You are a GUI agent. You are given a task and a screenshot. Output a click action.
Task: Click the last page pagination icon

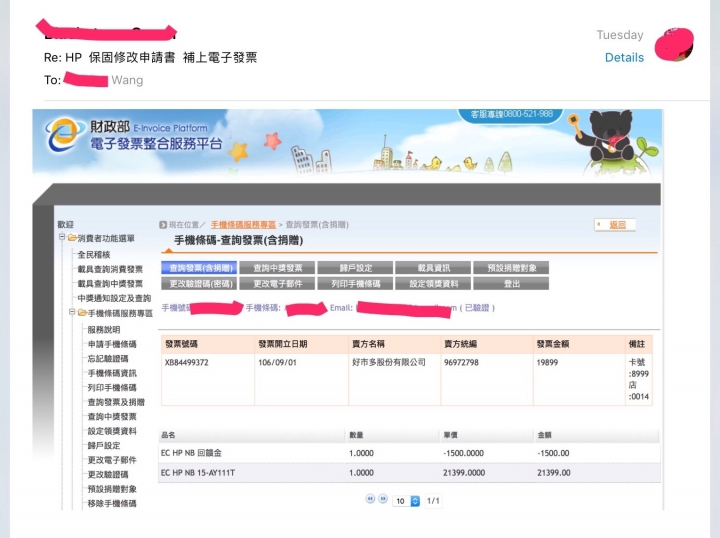382,499
